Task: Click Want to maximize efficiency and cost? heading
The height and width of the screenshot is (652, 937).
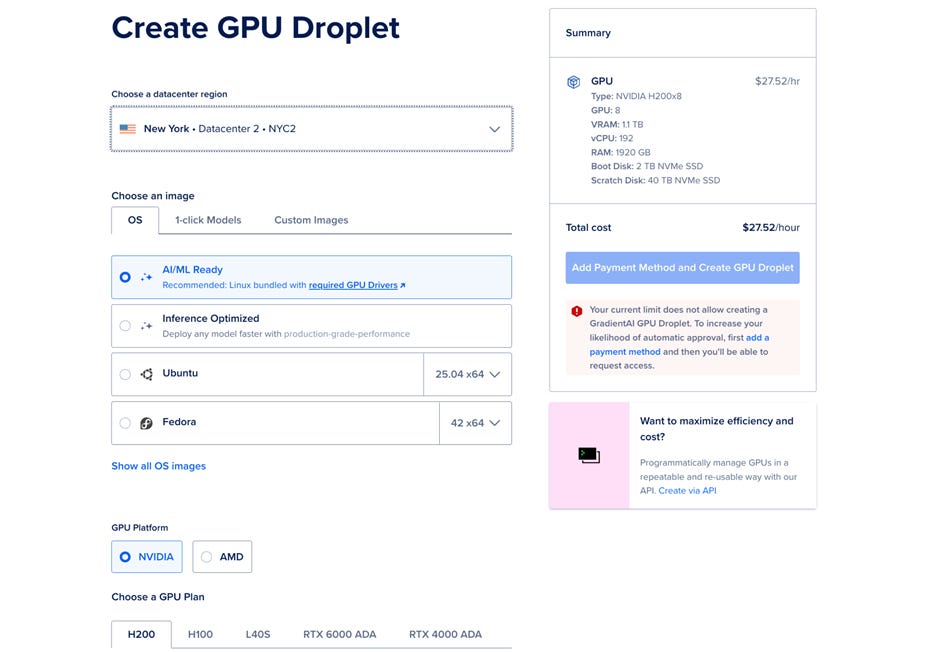Action: [716, 428]
